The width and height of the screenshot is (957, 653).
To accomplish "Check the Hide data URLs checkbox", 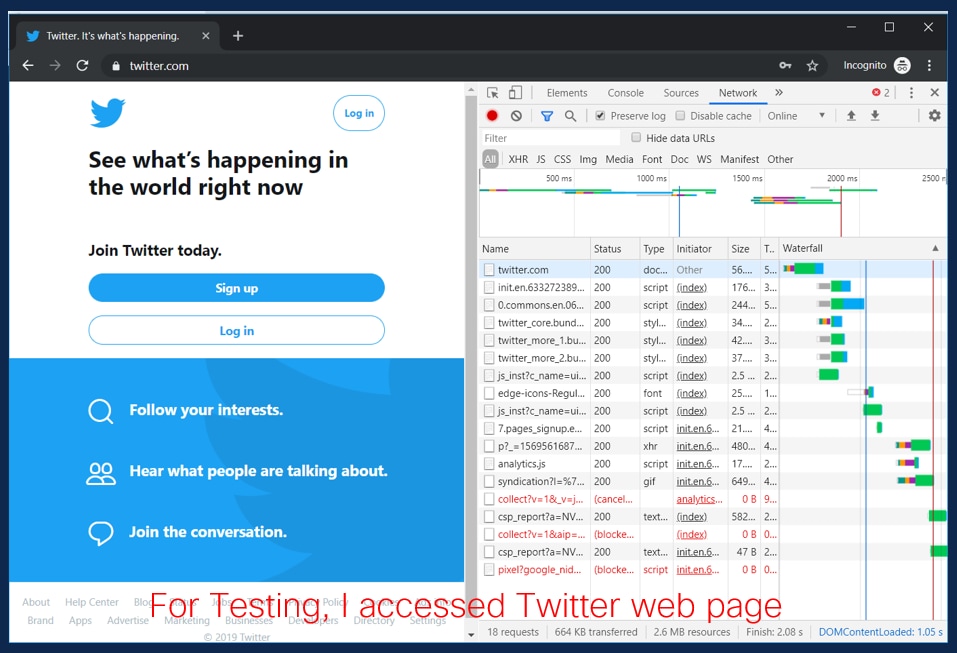I will point(636,137).
